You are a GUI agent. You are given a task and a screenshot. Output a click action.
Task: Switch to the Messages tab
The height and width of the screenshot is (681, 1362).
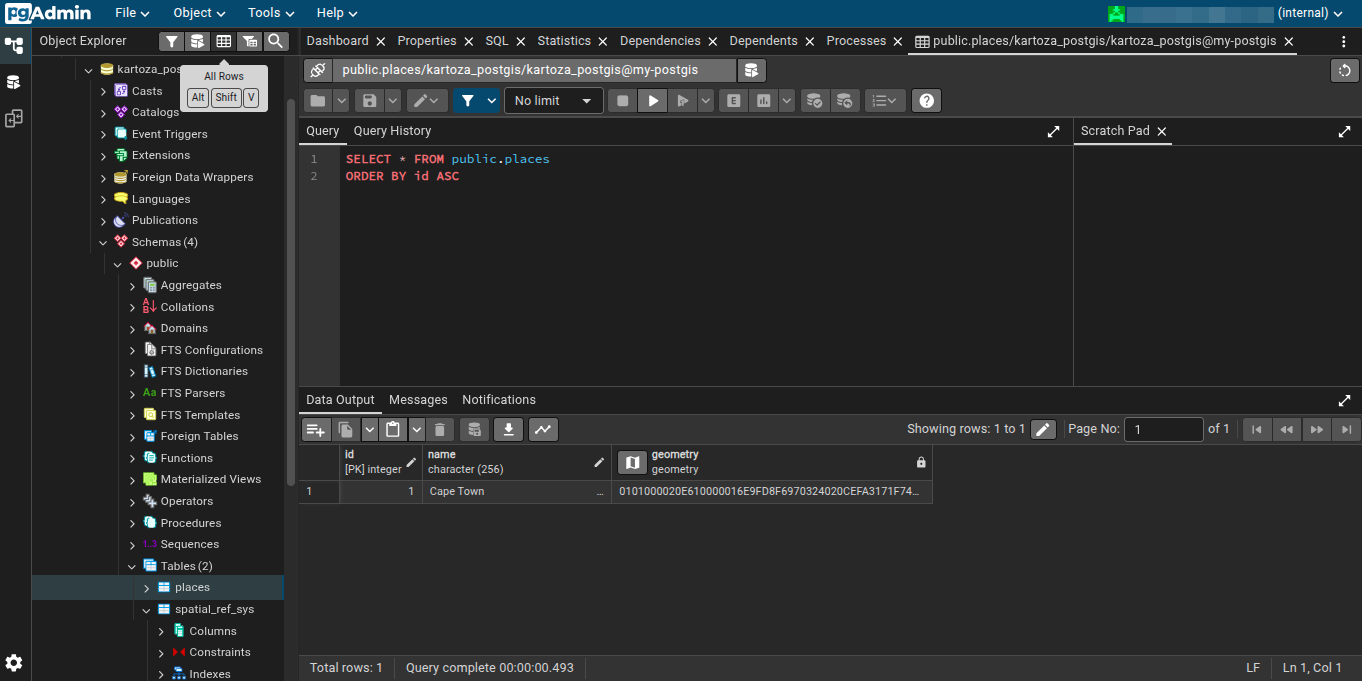pos(418,400)
